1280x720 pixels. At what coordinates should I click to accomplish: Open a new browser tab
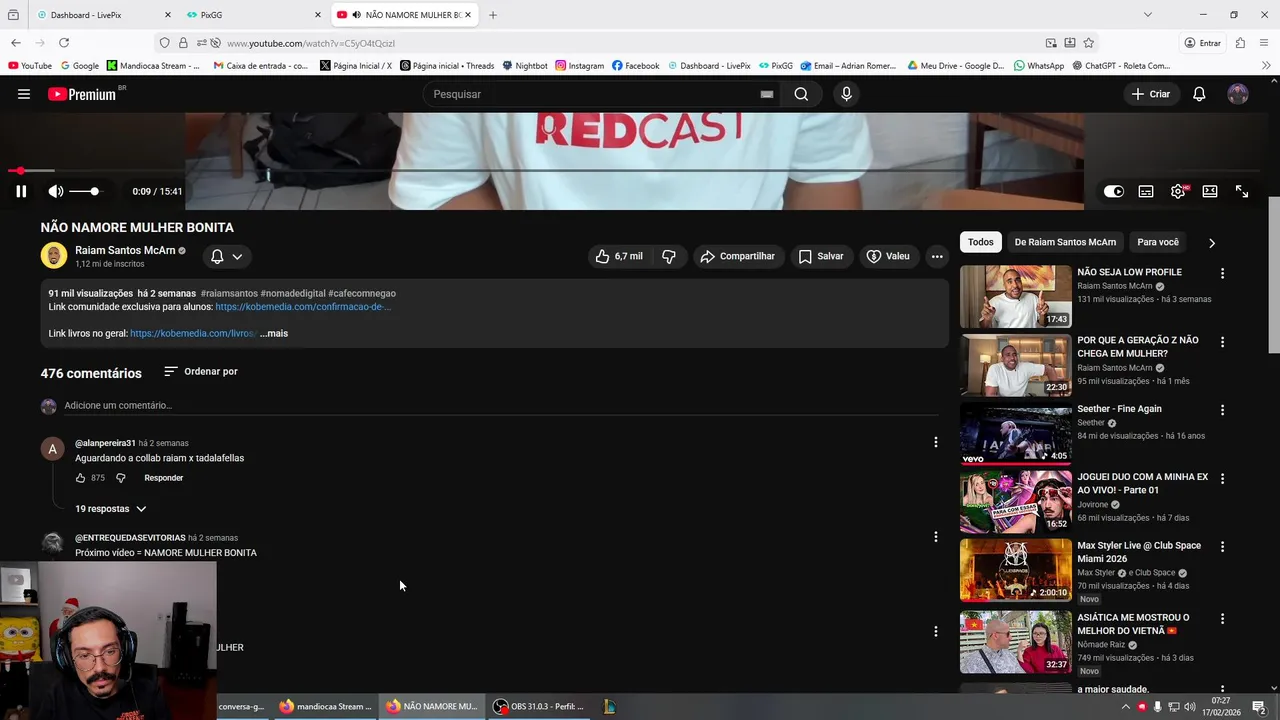492,15
